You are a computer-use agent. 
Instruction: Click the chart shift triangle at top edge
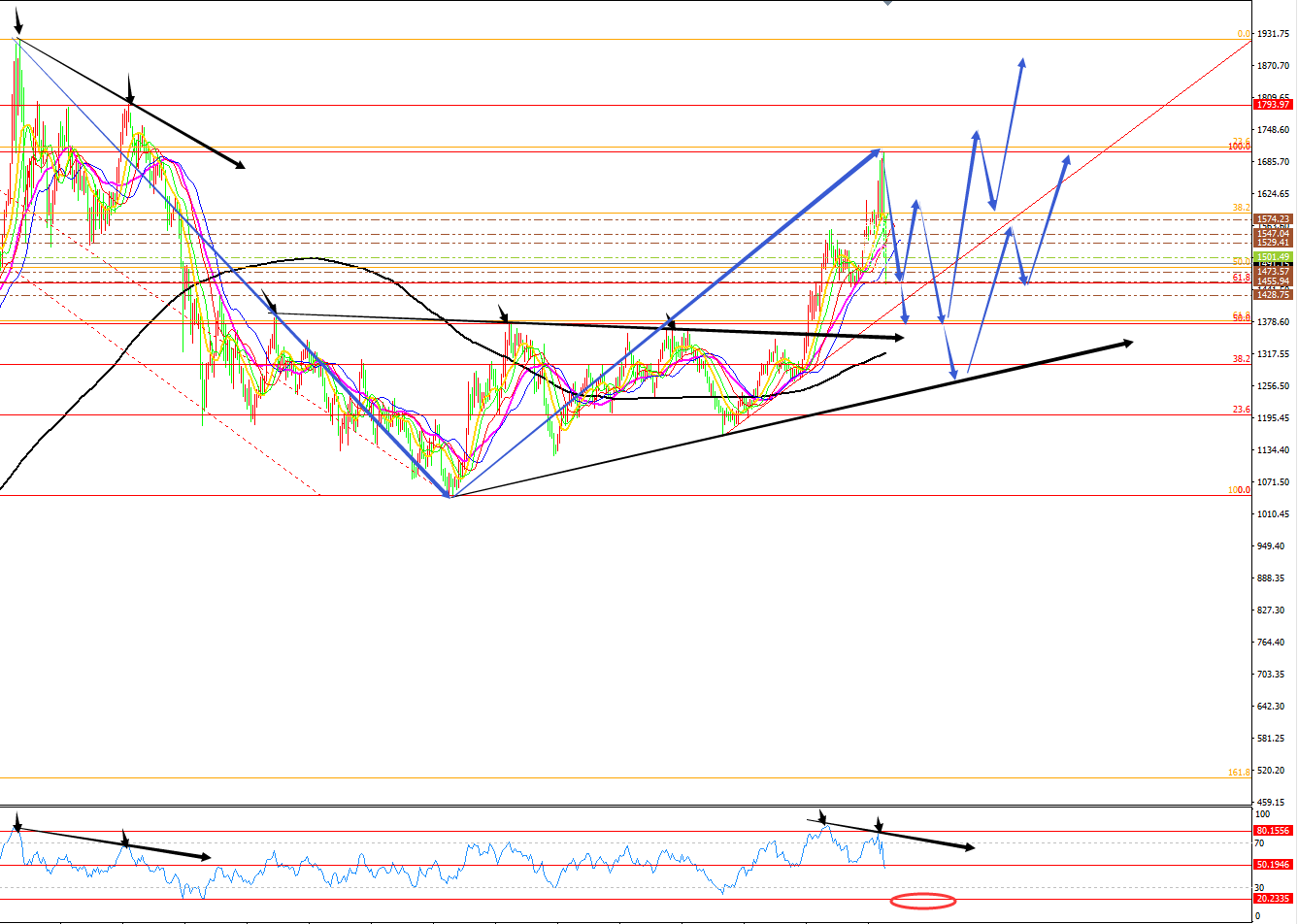tap(886, 3)
